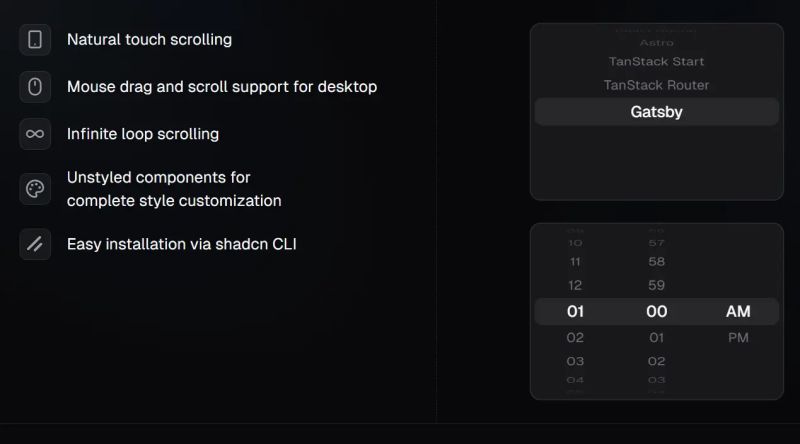Click the mouse icon for desktop drag support
This screenshot has width=800, height=444.
point(35,87)
